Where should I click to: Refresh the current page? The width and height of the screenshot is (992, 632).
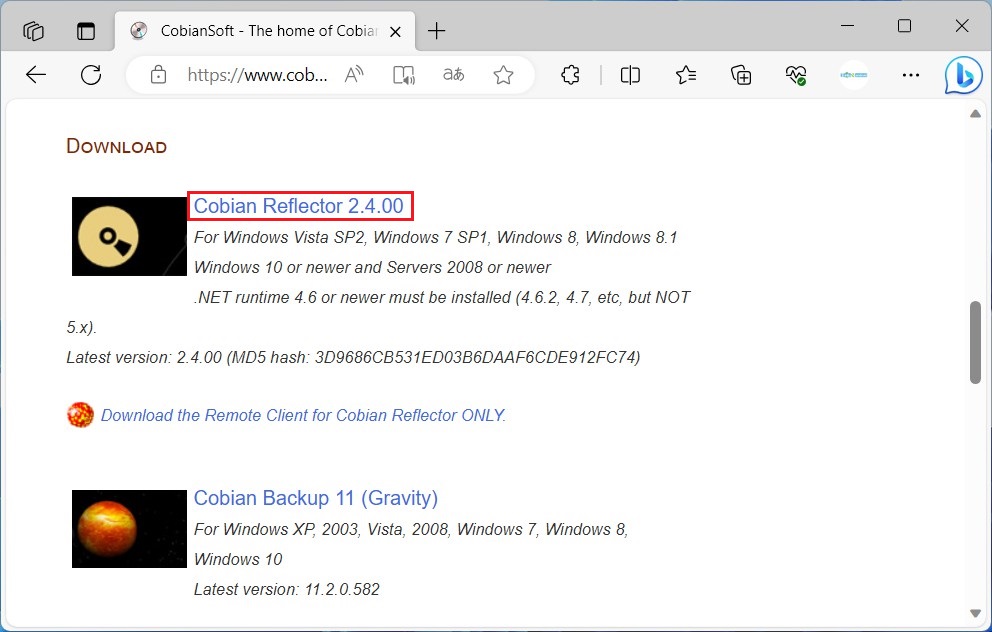[91, 75]
